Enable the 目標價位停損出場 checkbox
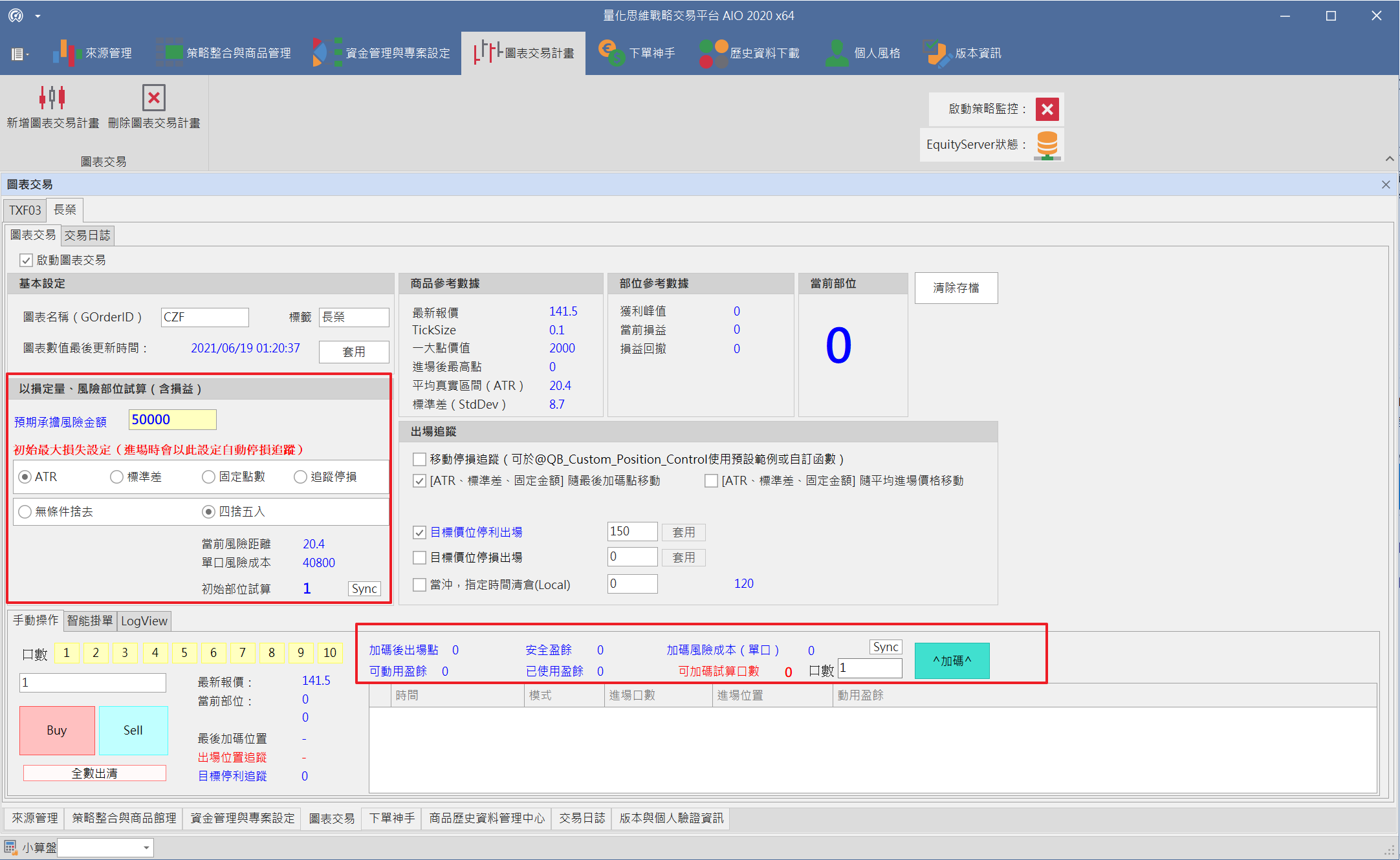Screen dimensions: 1400x860 pos(419,557)
